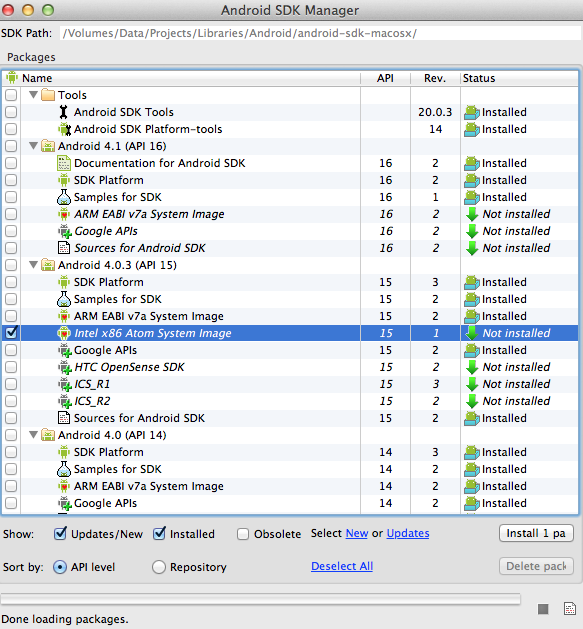The image size is (583, 629).
Task: Collapse the Android 4.0.3 (API 15) group triangle
Action: pyautogui.click(x=34, y=265)
